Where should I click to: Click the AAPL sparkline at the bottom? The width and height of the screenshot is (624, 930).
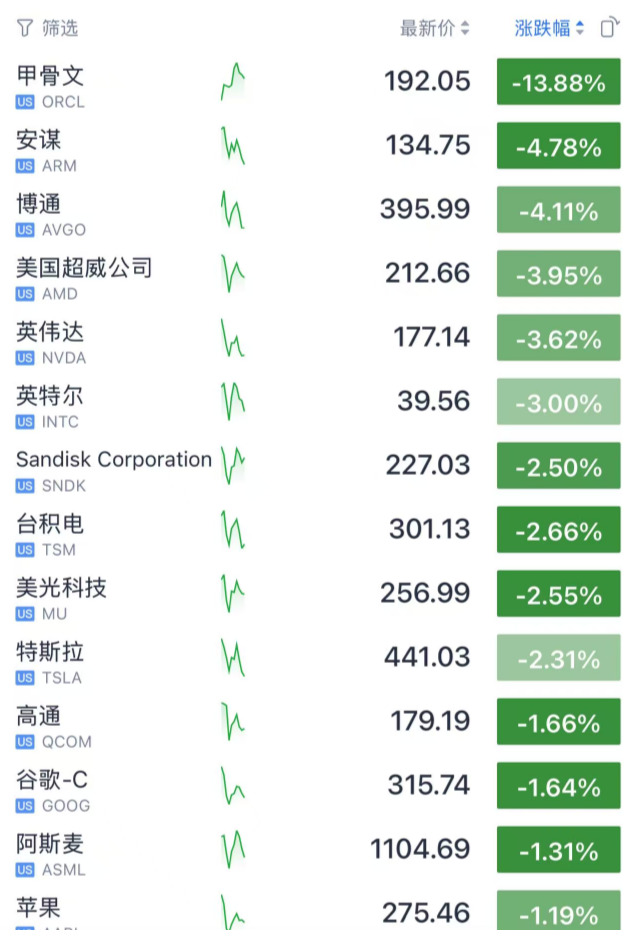coord(234,912)
